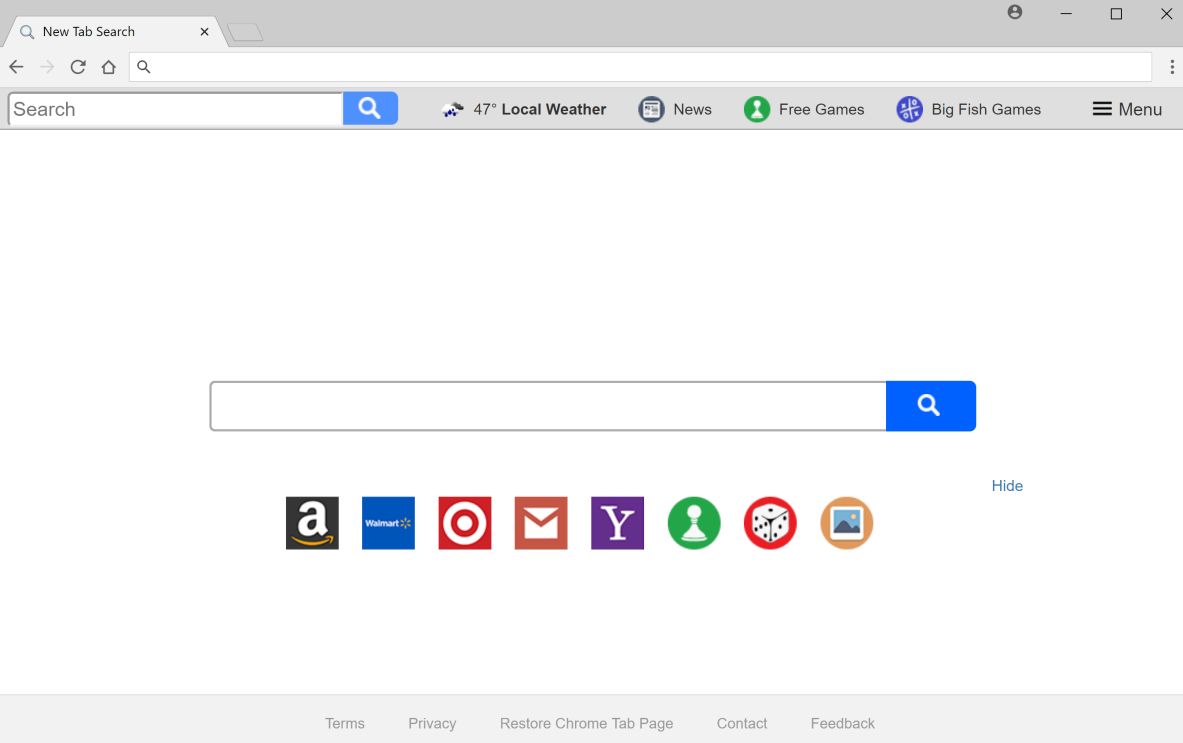The image size is (1183, 743).
Task: Open Chrome's three-dot browser menu
Action: (1171, 66)
